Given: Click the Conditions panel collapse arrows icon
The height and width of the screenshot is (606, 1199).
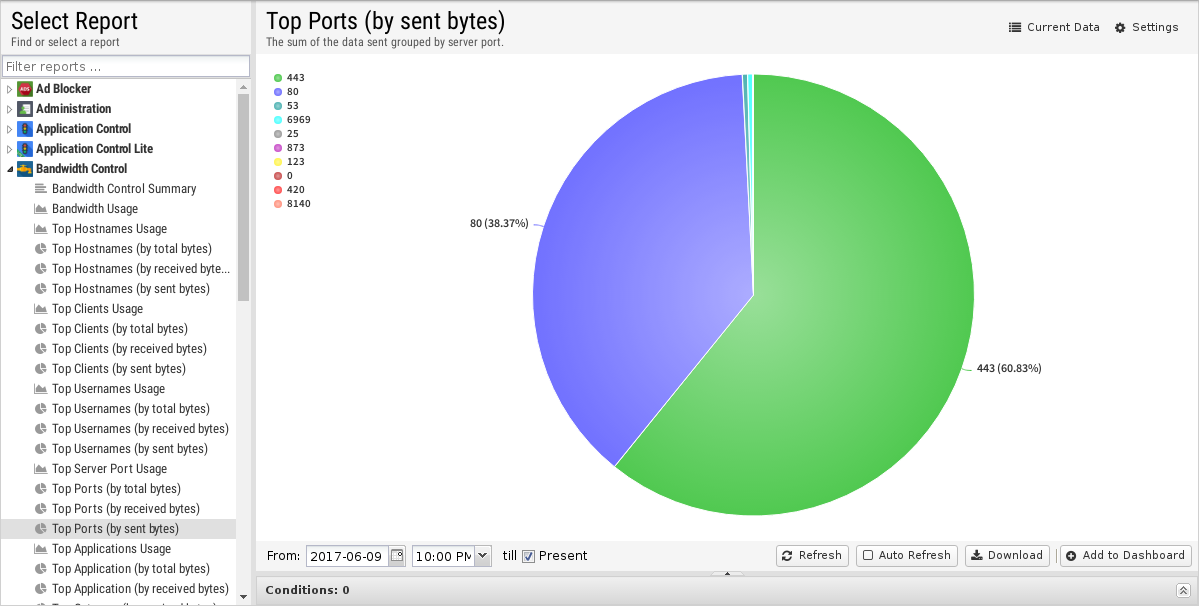Looking at the screenshot, I should (x=1183, y=590).
